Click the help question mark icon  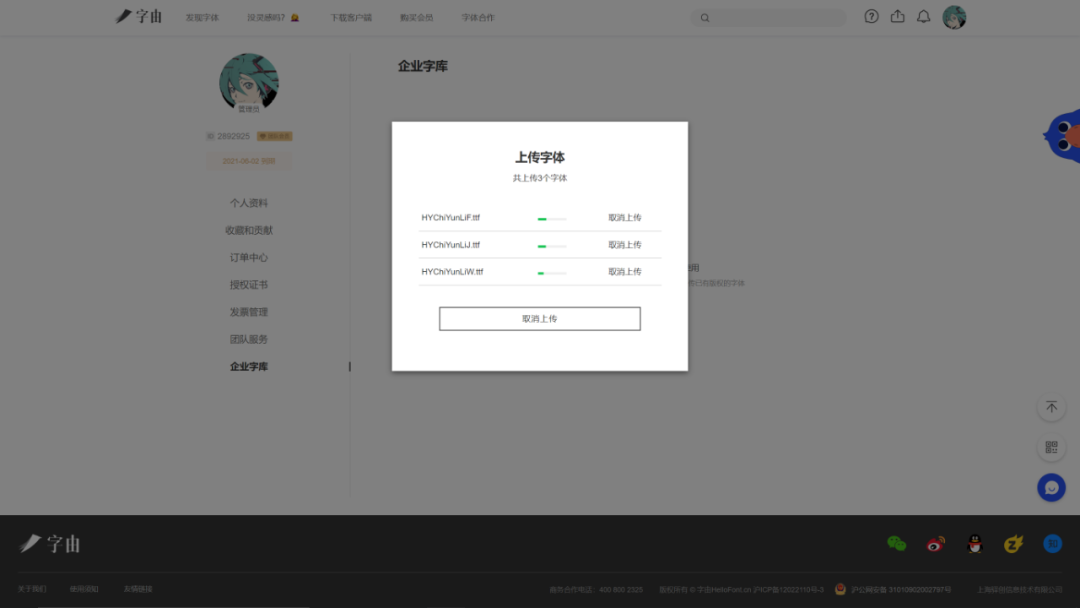pos(871,17)
